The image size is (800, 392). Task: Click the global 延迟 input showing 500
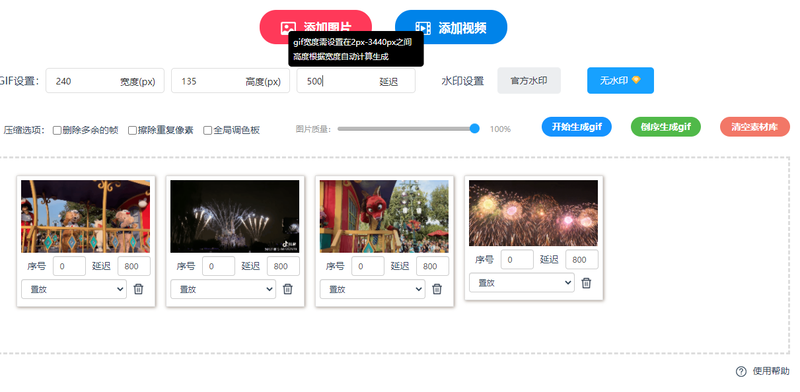click(356, 81)
